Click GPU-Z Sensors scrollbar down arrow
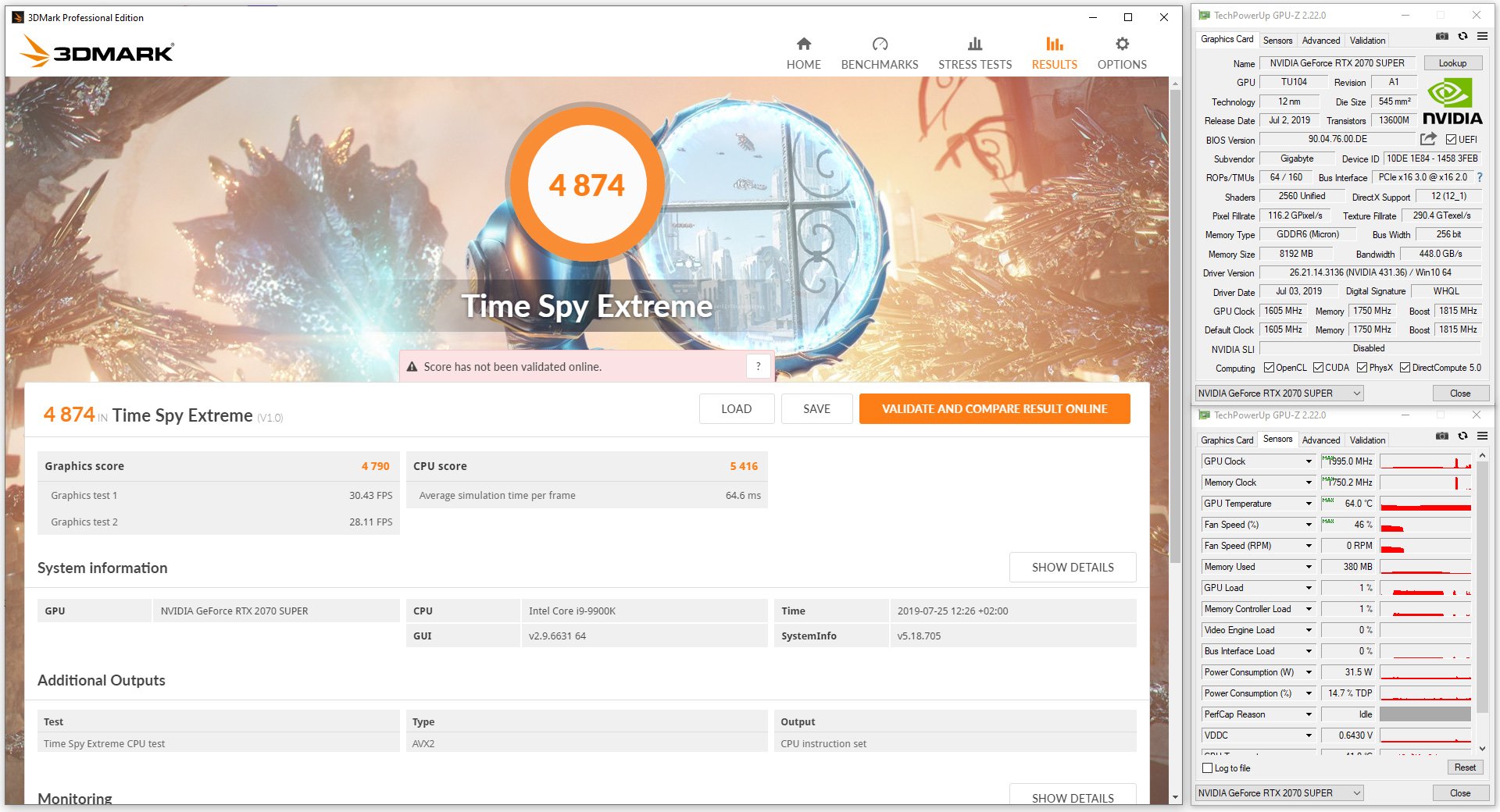The width and height of the screenshot is (1500, 812). (x=1482, y=749)
